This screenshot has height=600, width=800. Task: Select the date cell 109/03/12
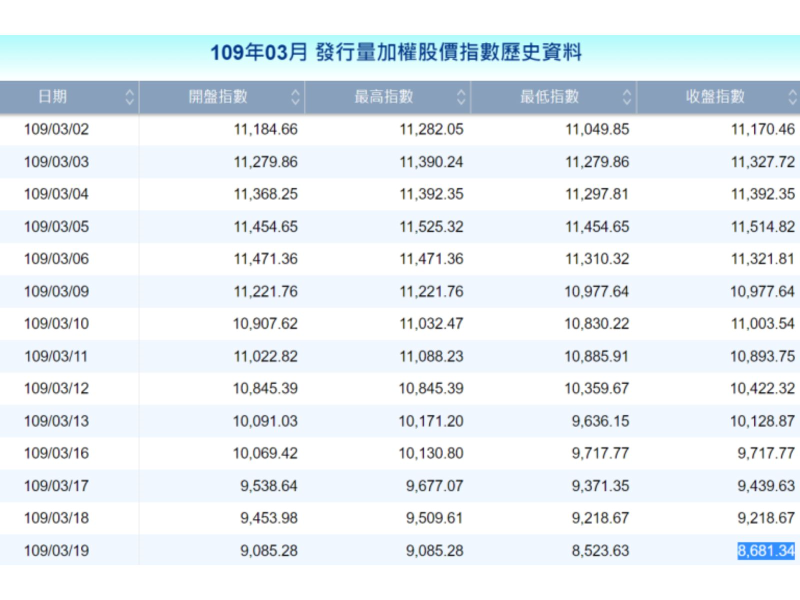[x=56, y=388]
